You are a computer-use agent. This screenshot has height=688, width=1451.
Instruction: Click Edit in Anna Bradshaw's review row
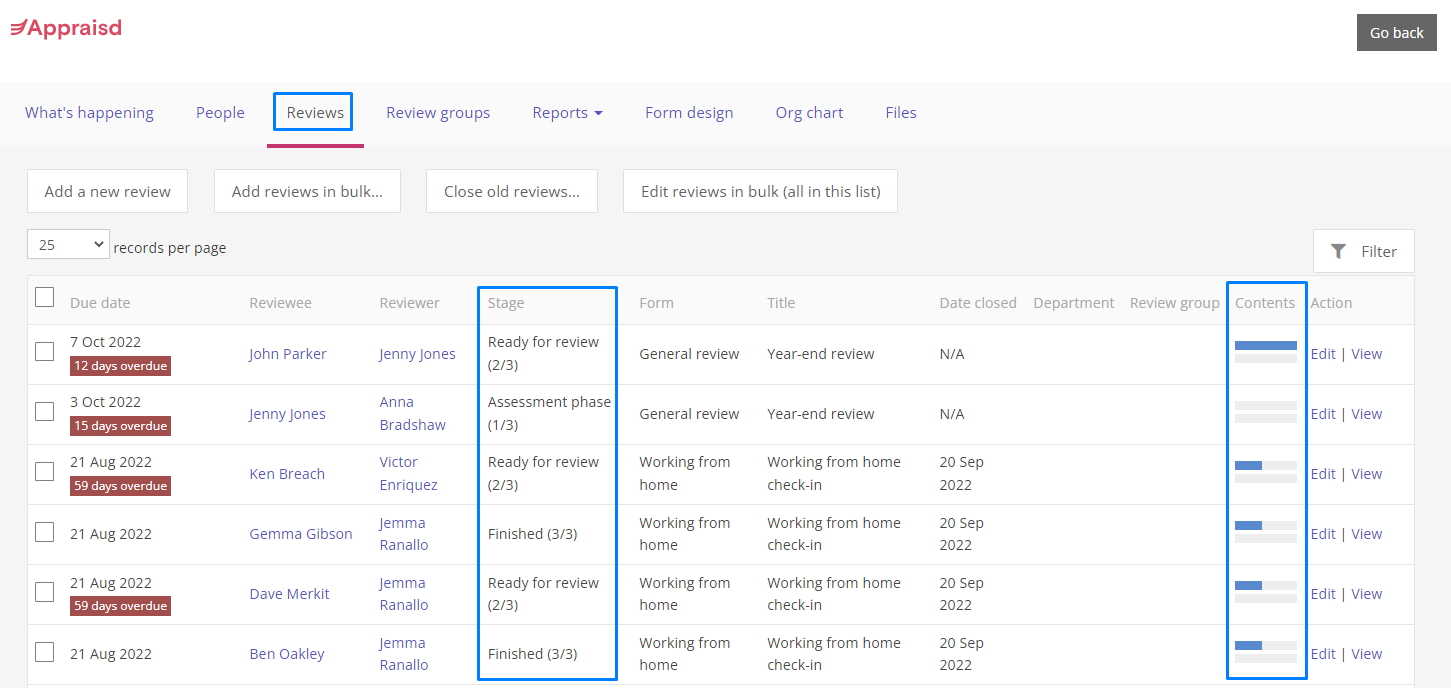pyautogui.click(x=1323, y=414)
